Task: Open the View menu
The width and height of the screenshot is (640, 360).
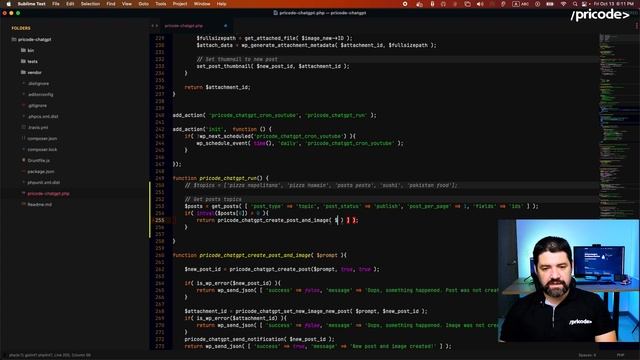Action: click(127, 4)
